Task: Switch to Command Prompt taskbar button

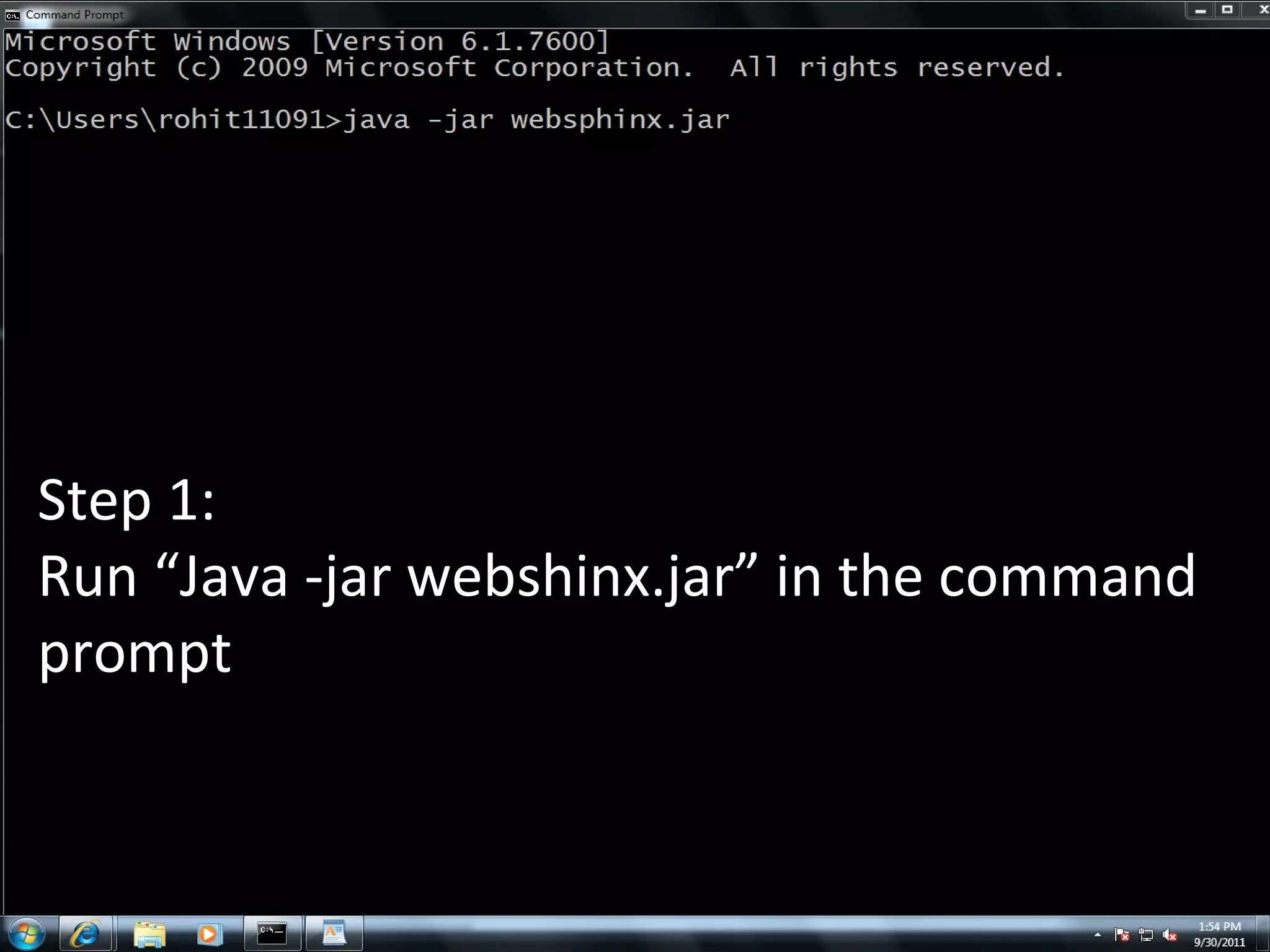Action: (x=272, y=933)
